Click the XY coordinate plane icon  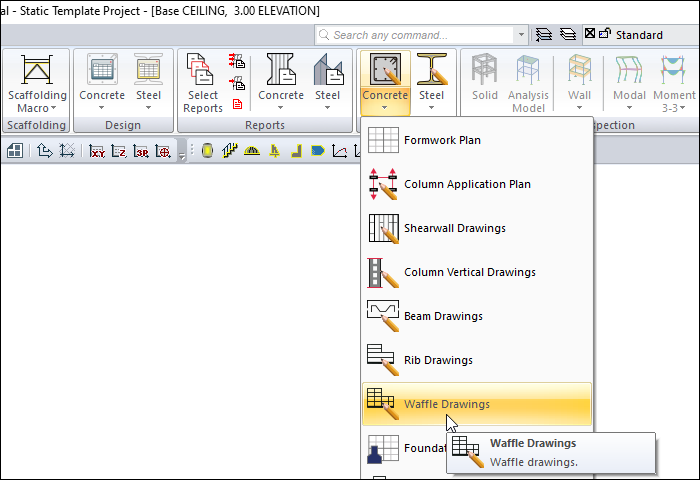pyautogui.click(x=97, y=151)
